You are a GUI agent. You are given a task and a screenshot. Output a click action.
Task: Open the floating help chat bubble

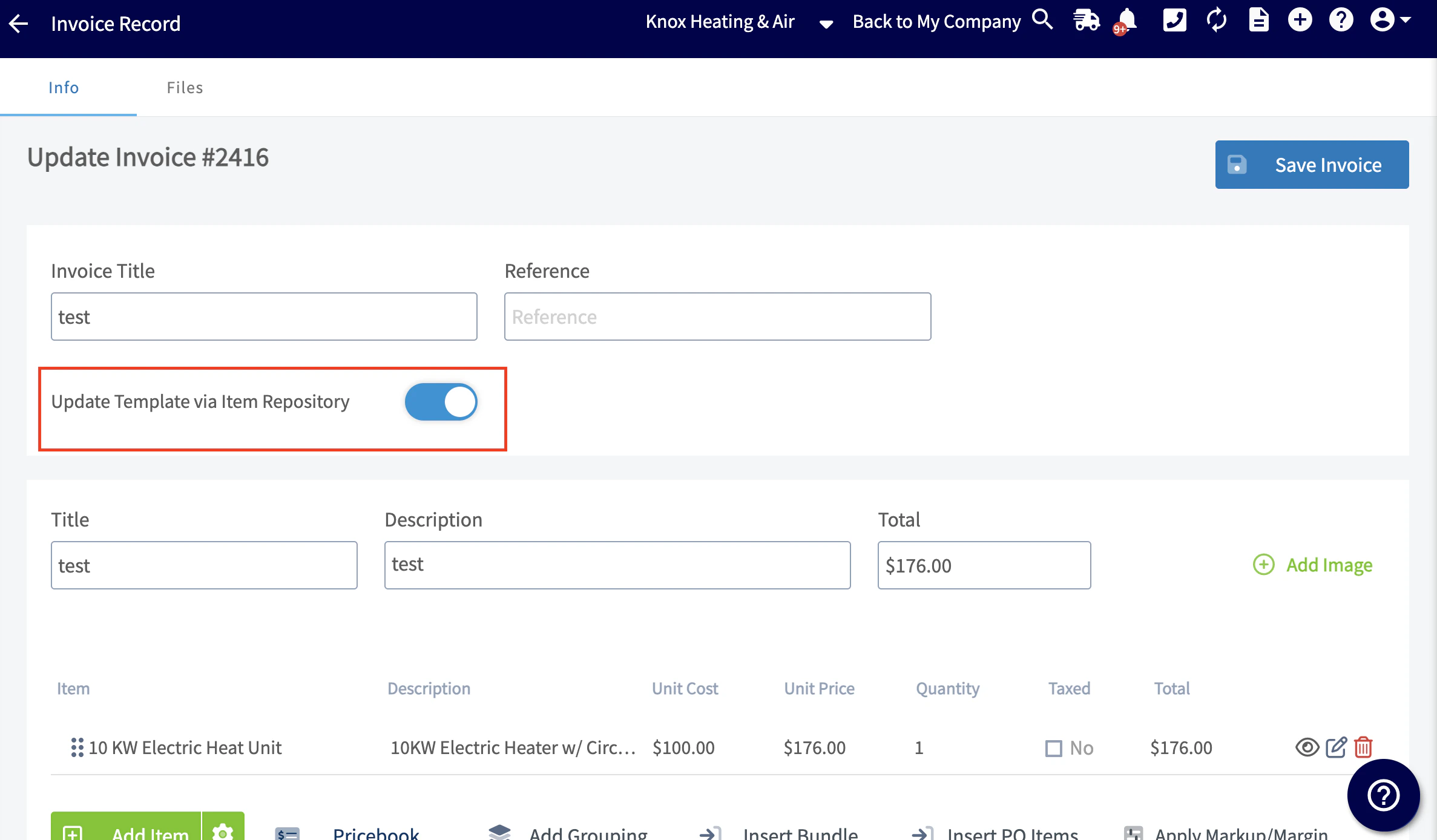1383,795
